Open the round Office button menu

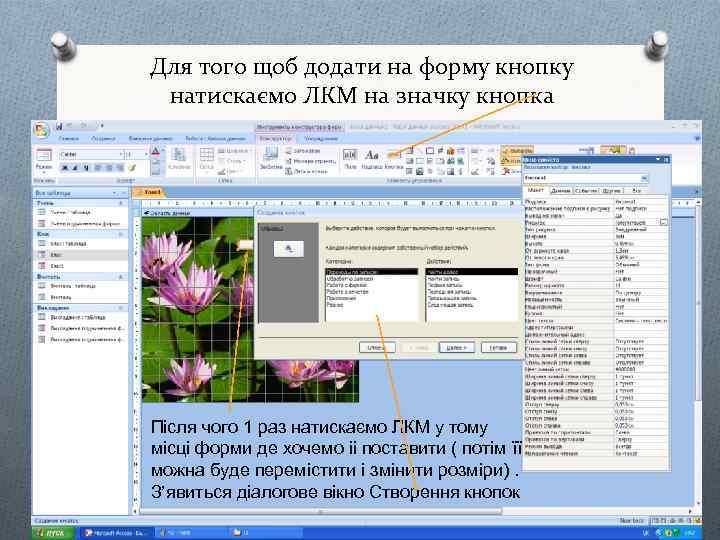(42, 130)
